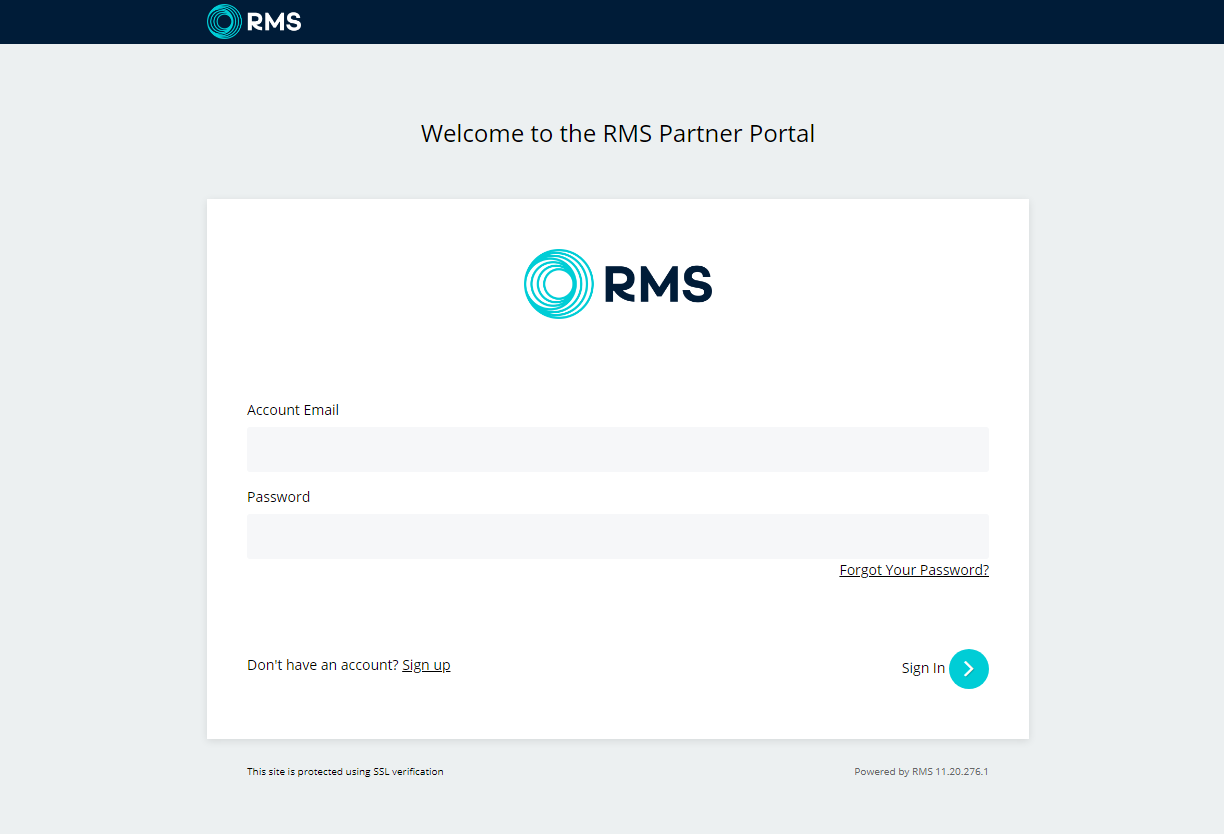The width and height of the screenshot is (1224, 834).
Task: Click the cyan Sign In arrow button
Action: [969, 669]
